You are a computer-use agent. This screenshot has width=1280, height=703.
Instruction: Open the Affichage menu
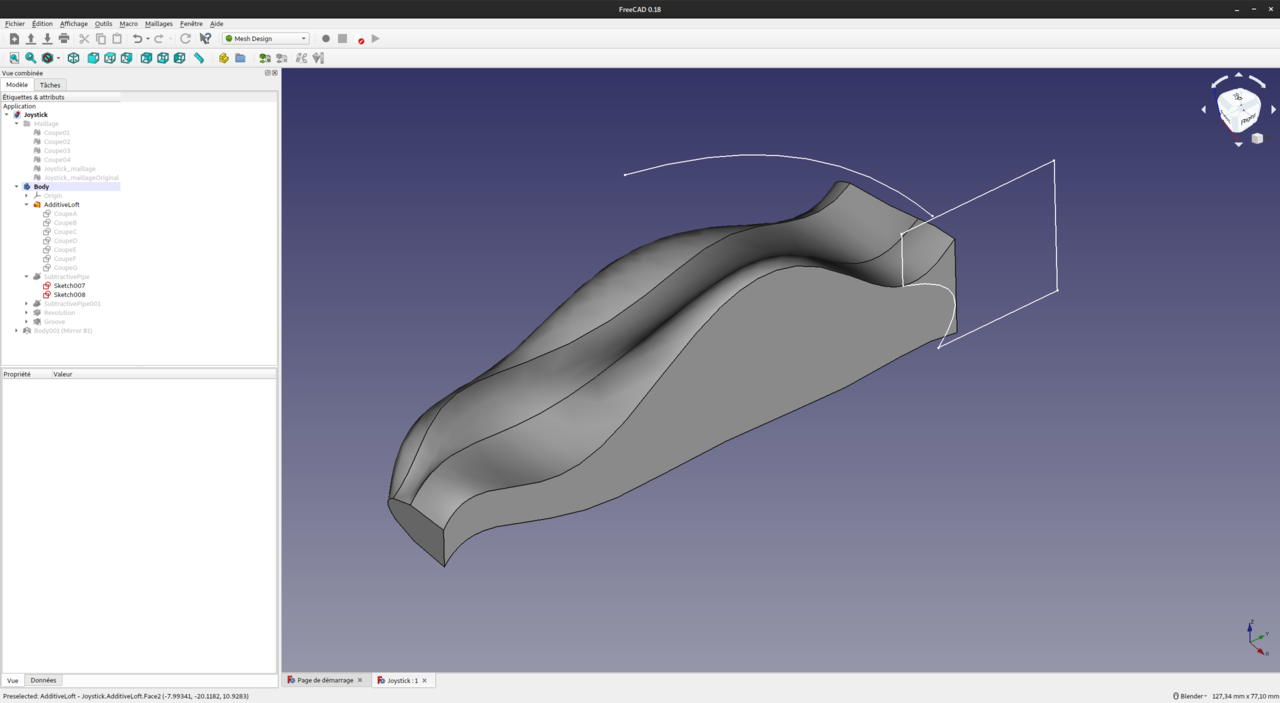click(74, 24)
